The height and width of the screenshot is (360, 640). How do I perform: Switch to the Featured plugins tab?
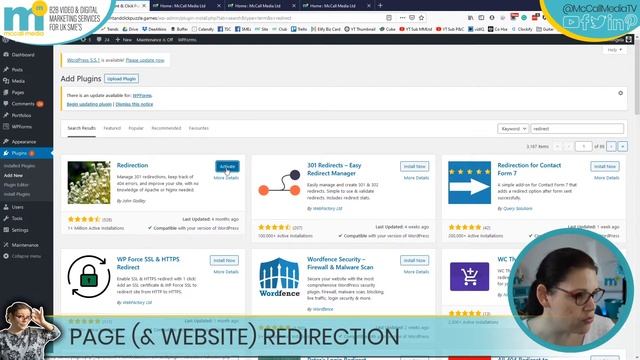point(112,128)
